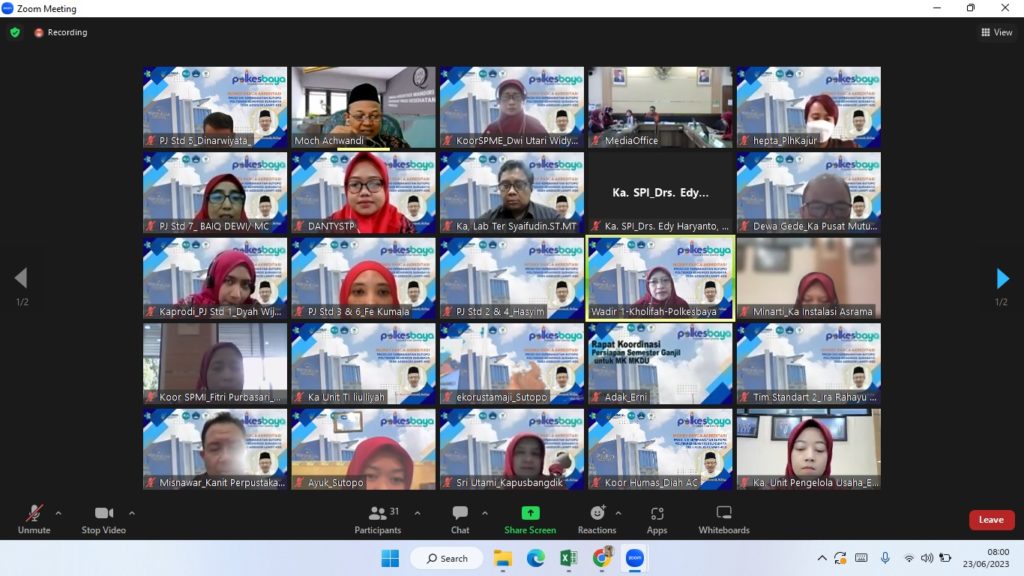Click the taskbar microphone tray icon
The image size is (1024, 576).
click(885, 558)
